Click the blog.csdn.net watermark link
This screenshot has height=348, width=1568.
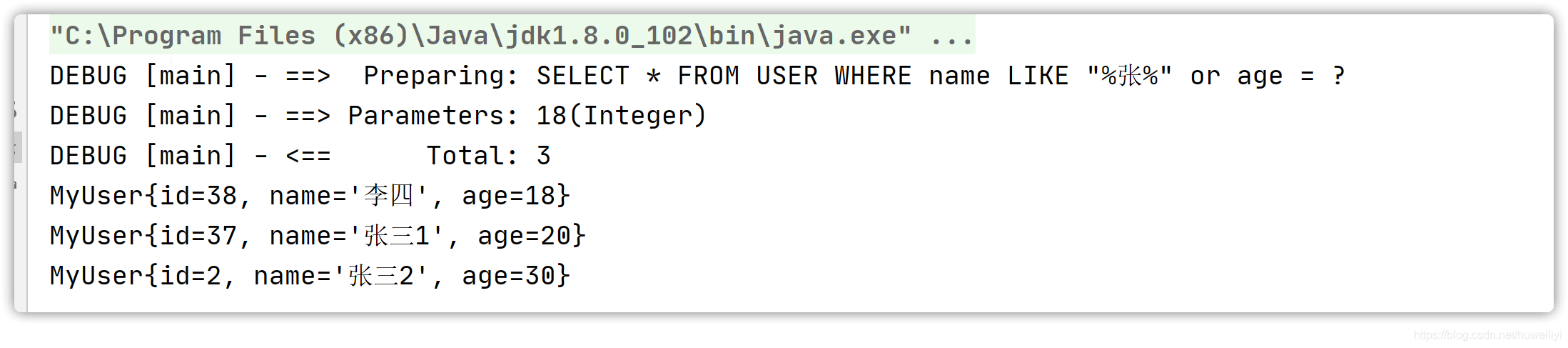point(1487,335)
